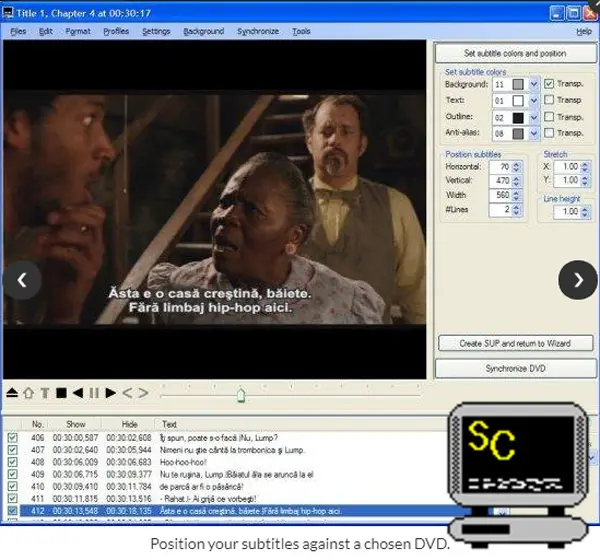Uncheck subtitle 406 checkbox

(12, 438)
